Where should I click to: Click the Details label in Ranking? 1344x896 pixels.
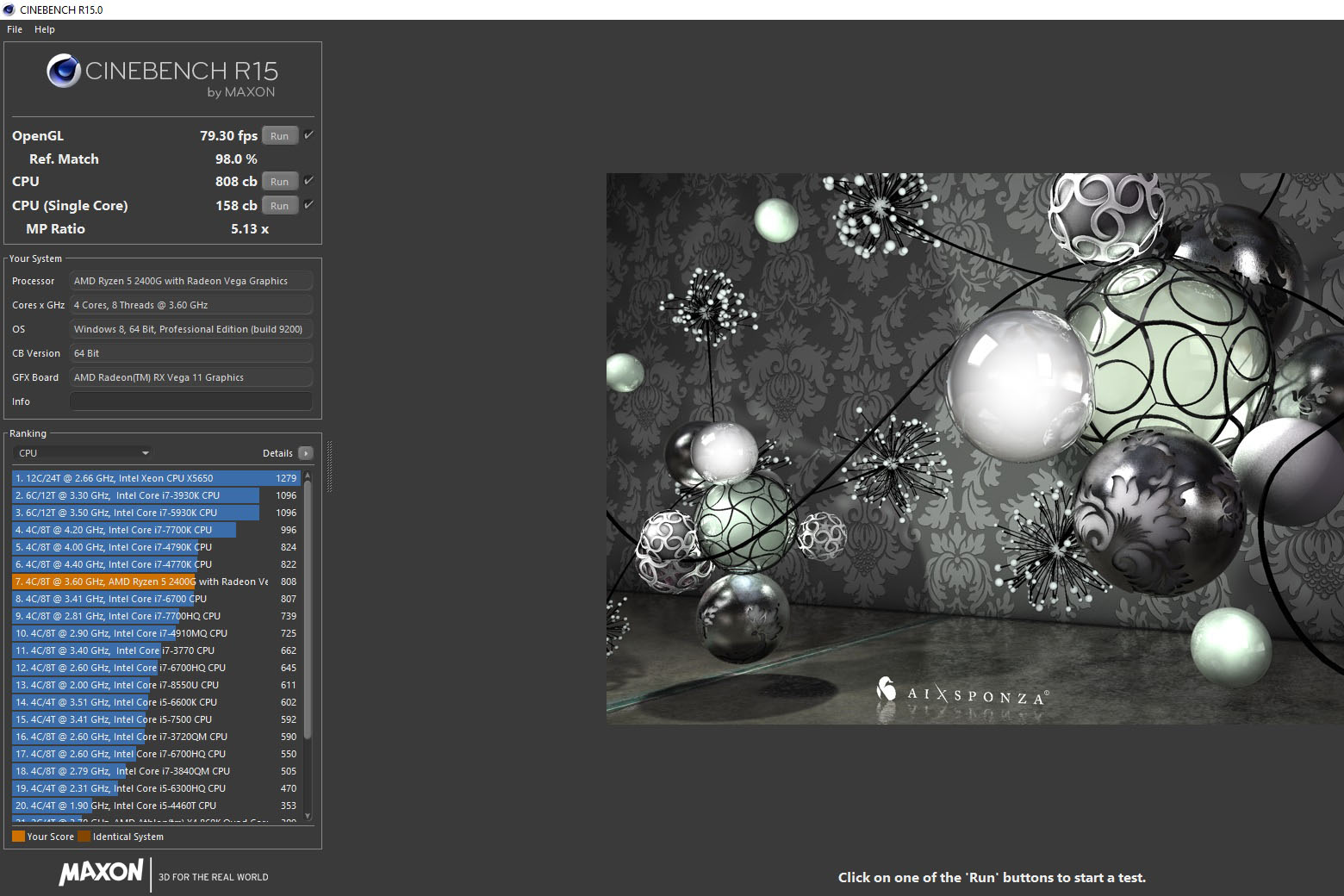(277, 453)
